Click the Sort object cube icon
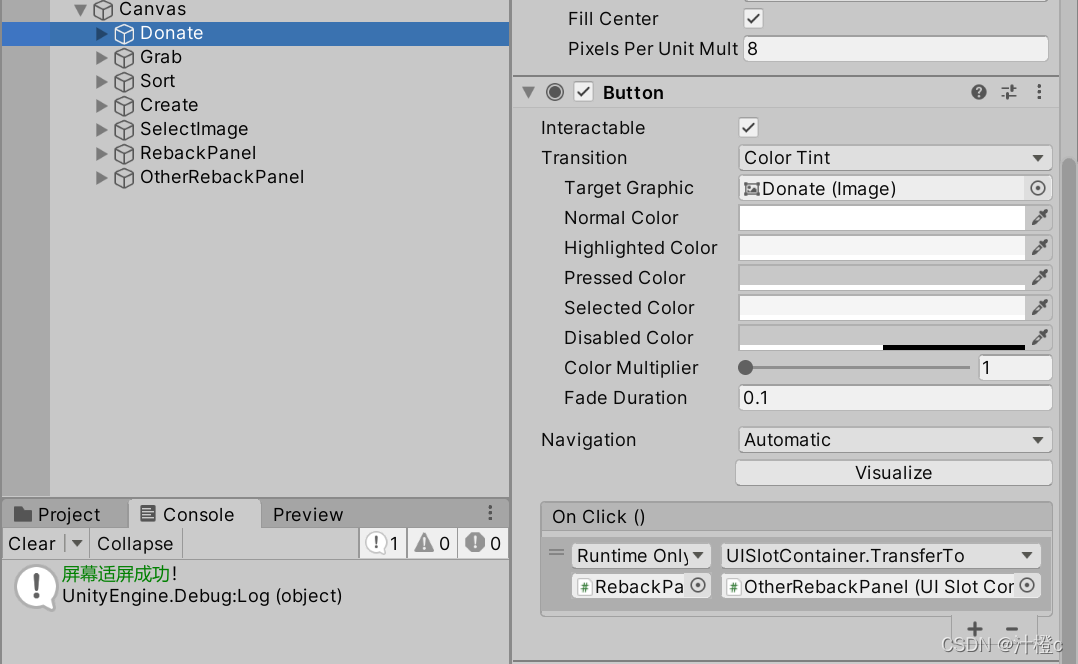 coord(124,82)
